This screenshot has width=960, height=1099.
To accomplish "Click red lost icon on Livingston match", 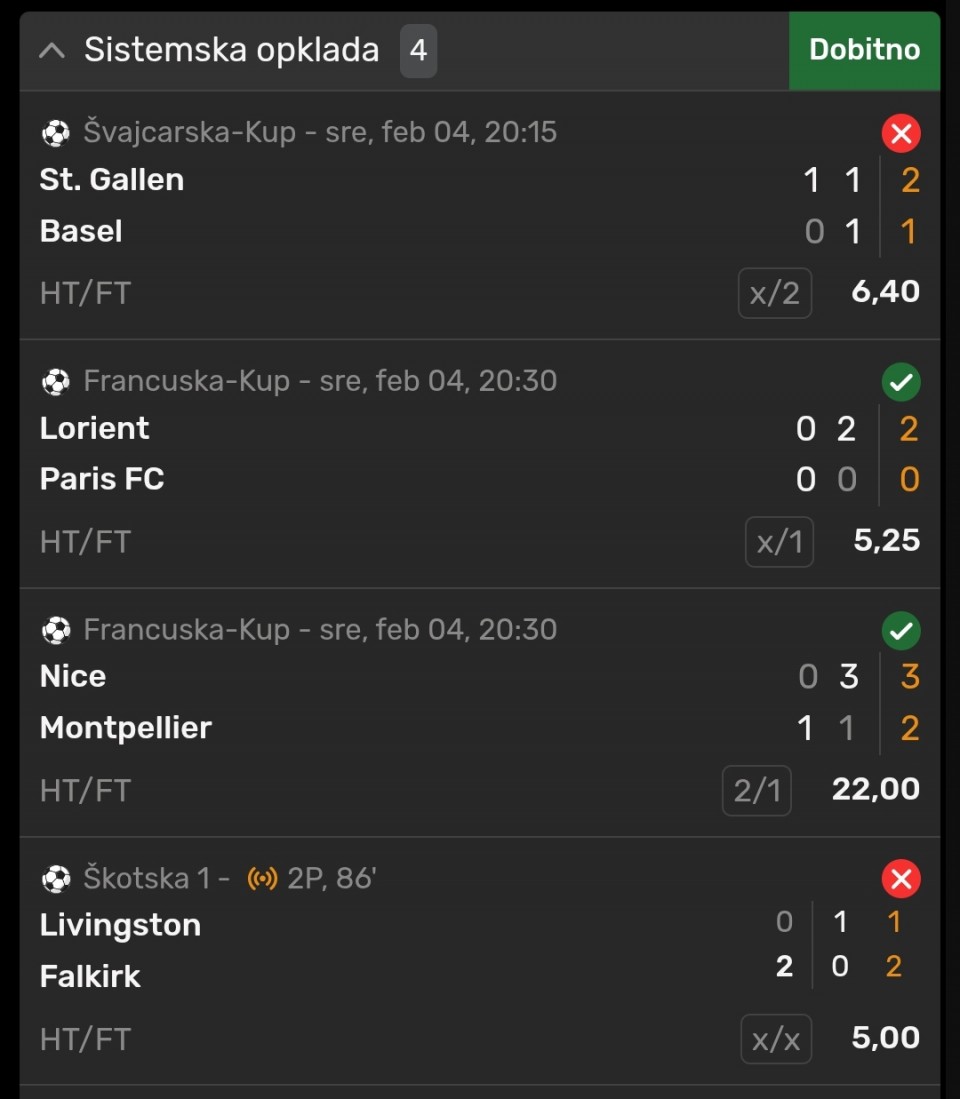I will (901, 879).
